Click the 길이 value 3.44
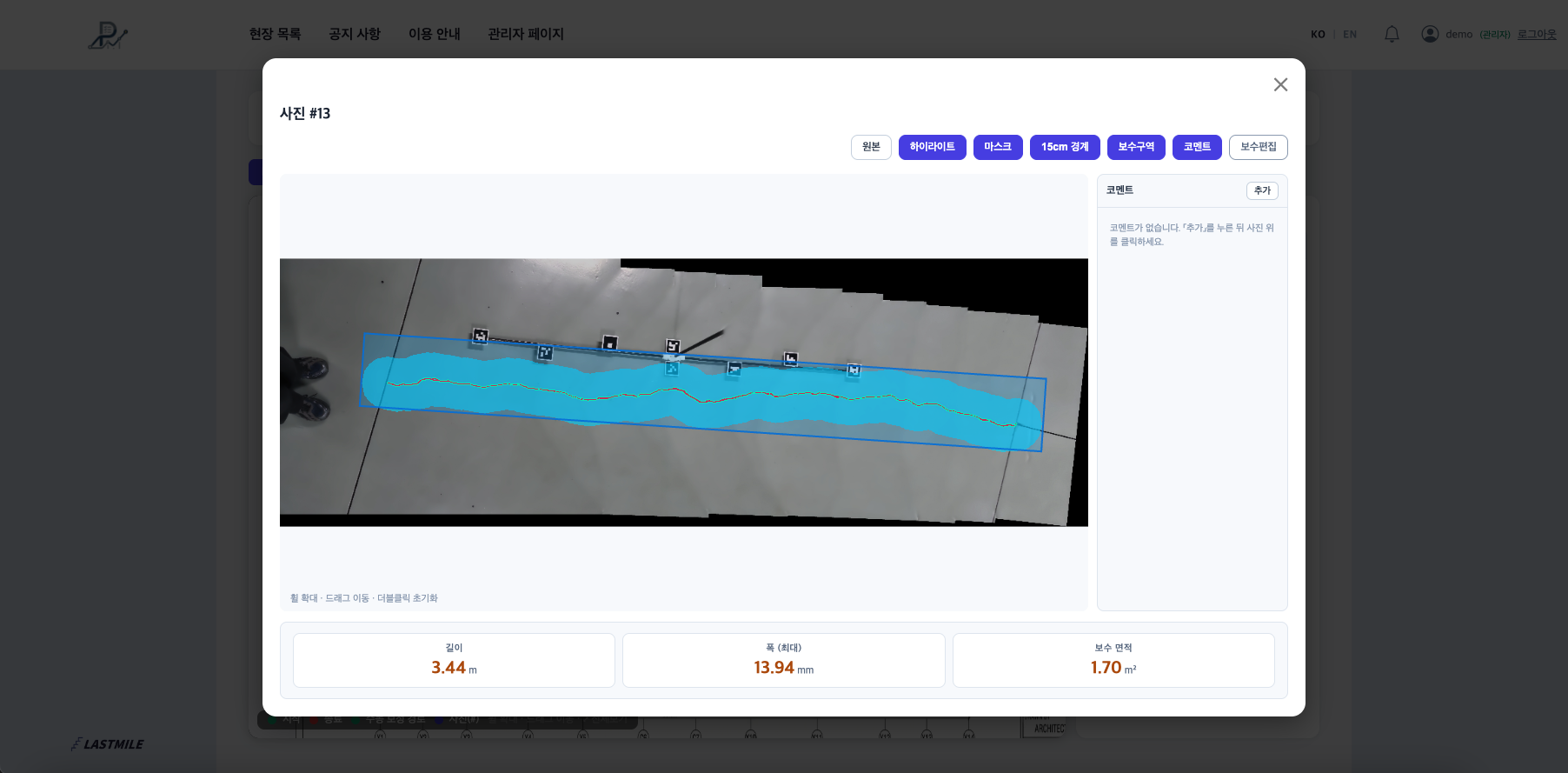This screenshot has width=1568, height=773. [x=448, y=668]
